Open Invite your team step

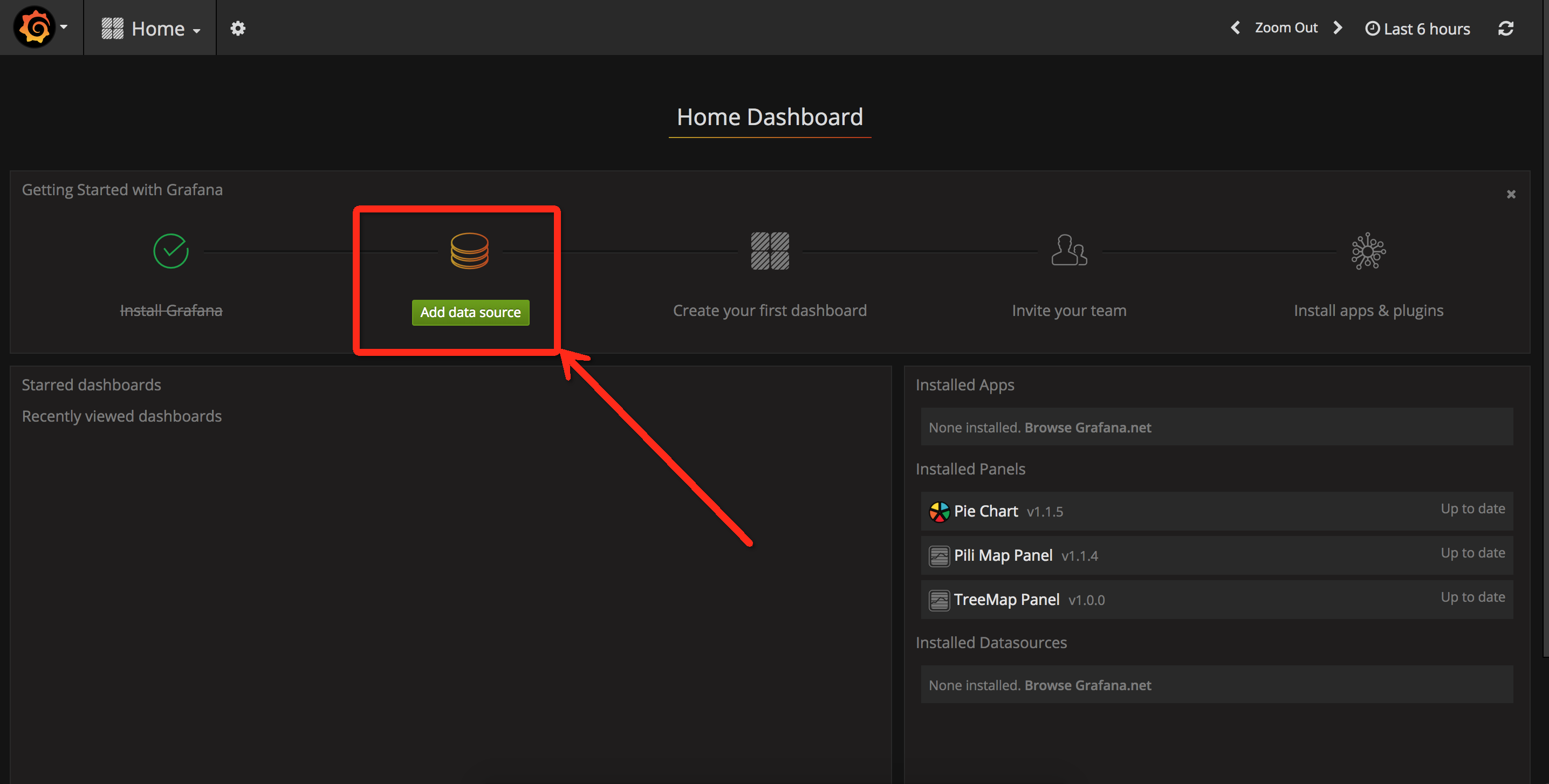click(1068, 310)
